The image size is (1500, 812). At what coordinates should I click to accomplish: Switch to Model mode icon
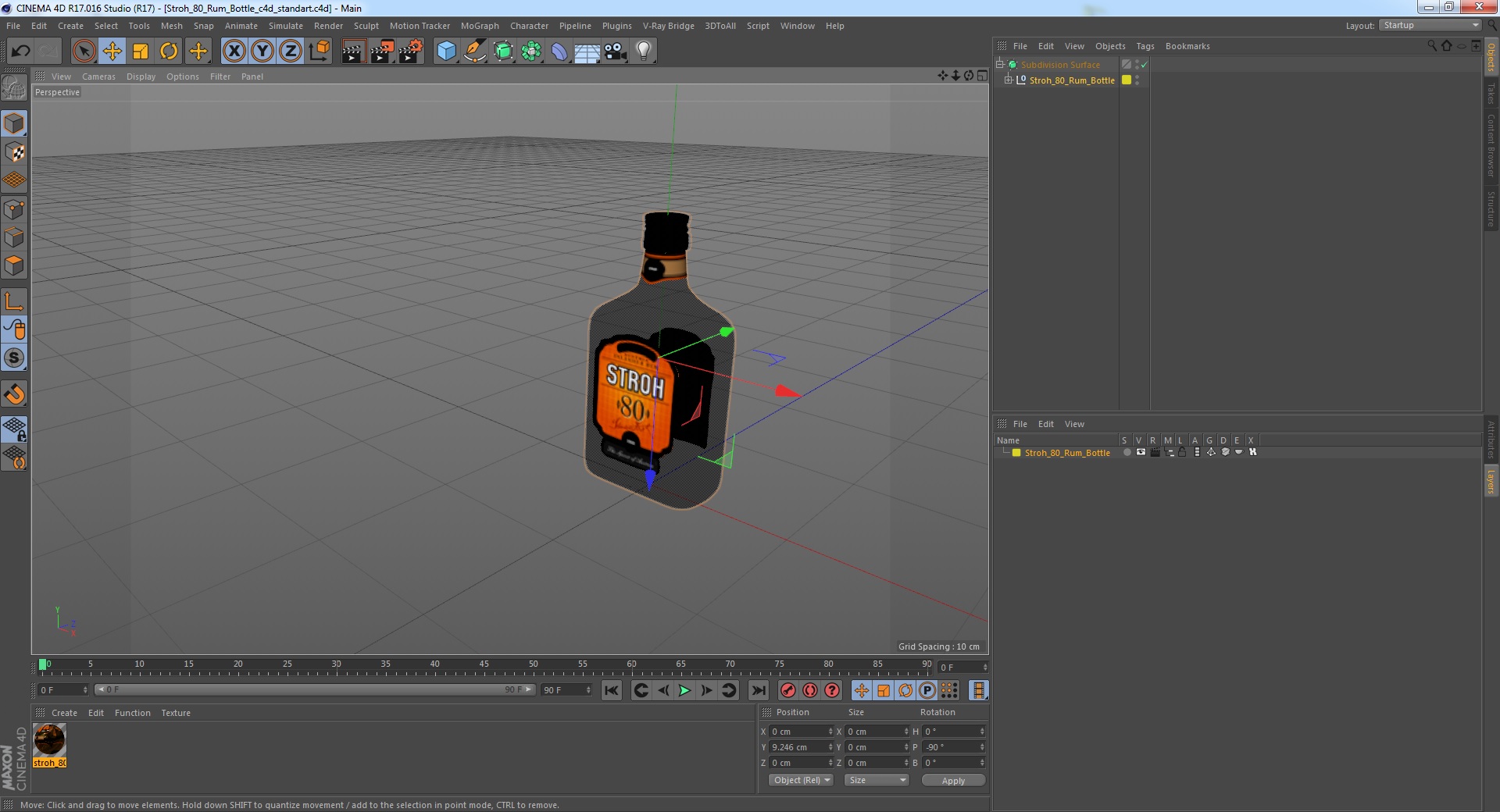14,123
